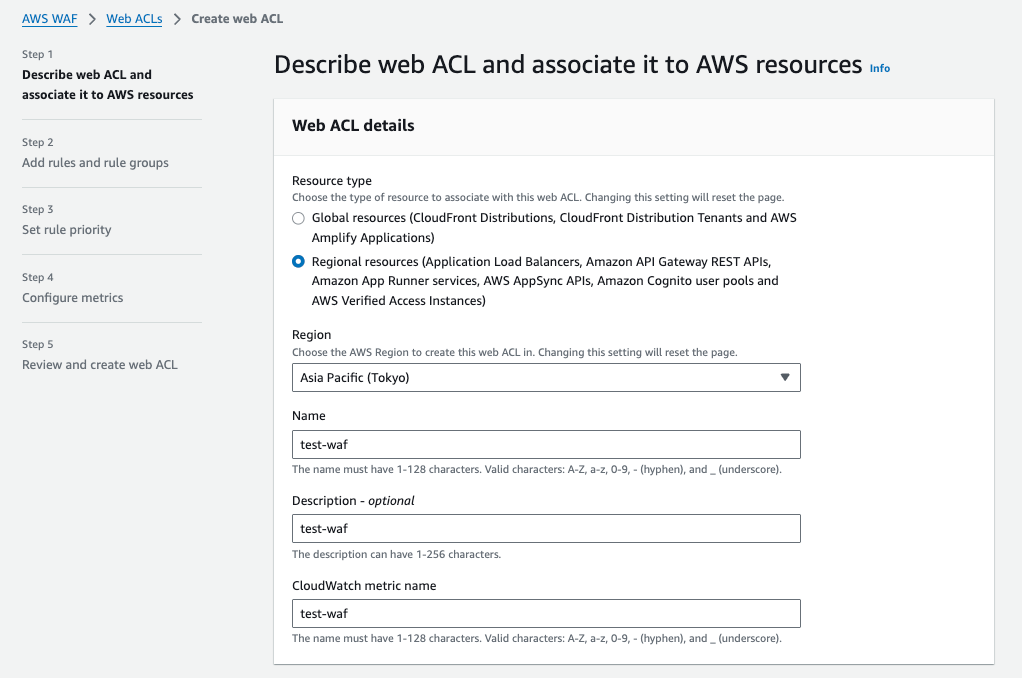Select Step 1 Describe web ACL
This screenshot has width=1022, height=678.
107,85
